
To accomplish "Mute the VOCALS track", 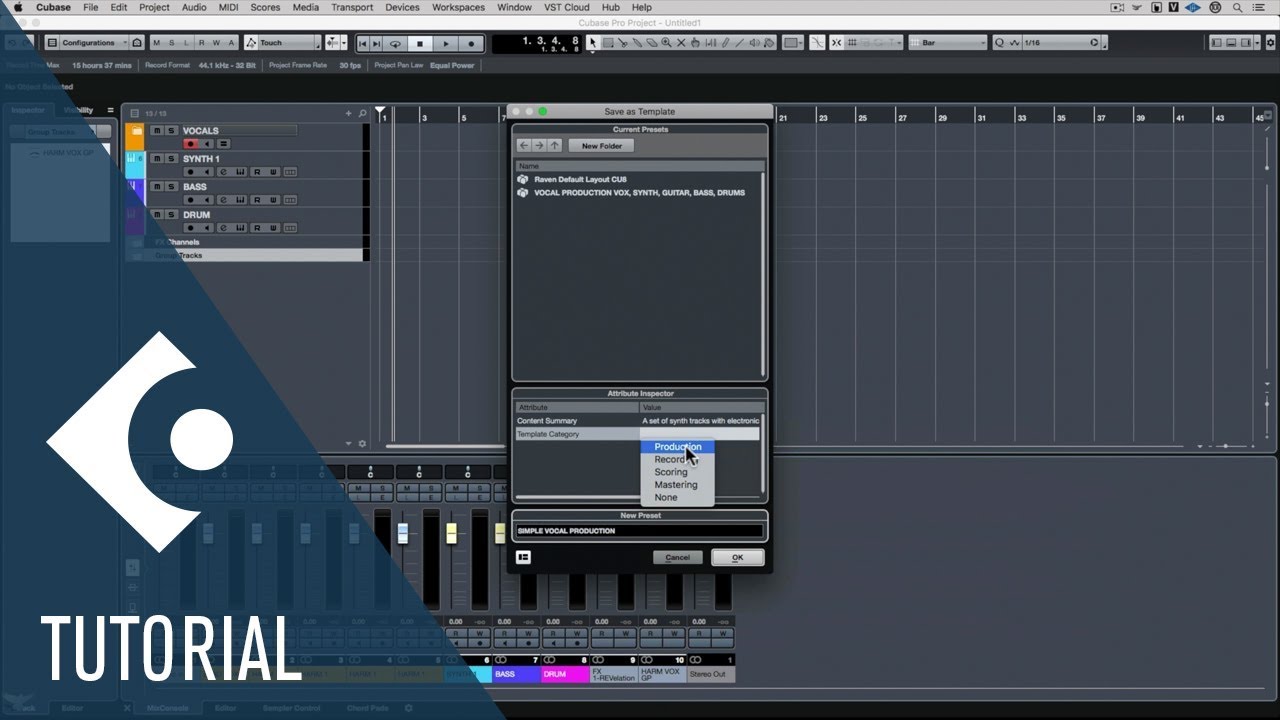I will [x=157, y=130].
